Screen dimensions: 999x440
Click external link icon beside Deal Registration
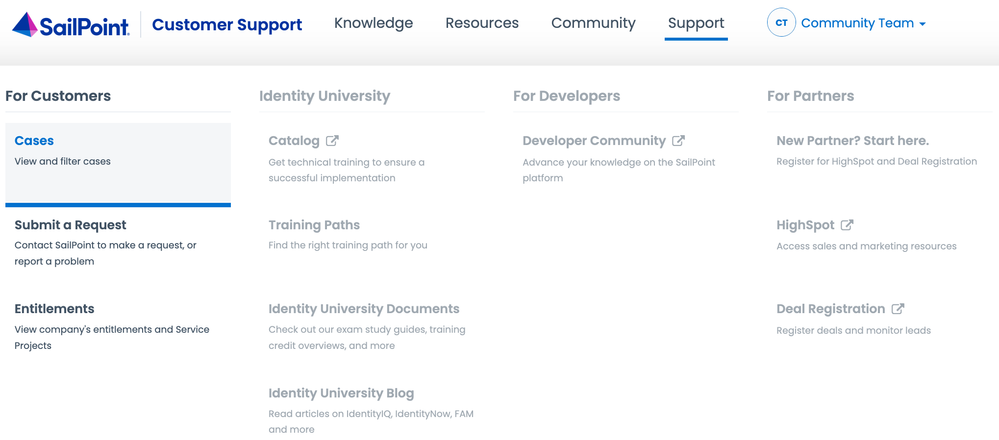(x=898, y=309)
